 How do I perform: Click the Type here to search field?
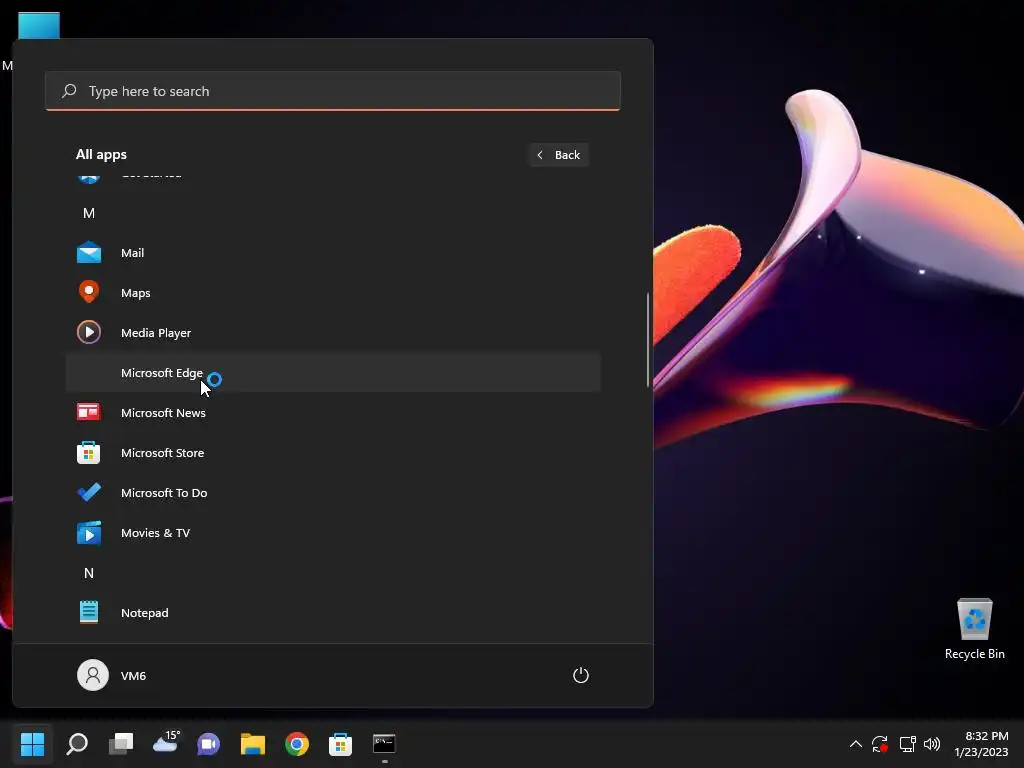click(333, 91)
